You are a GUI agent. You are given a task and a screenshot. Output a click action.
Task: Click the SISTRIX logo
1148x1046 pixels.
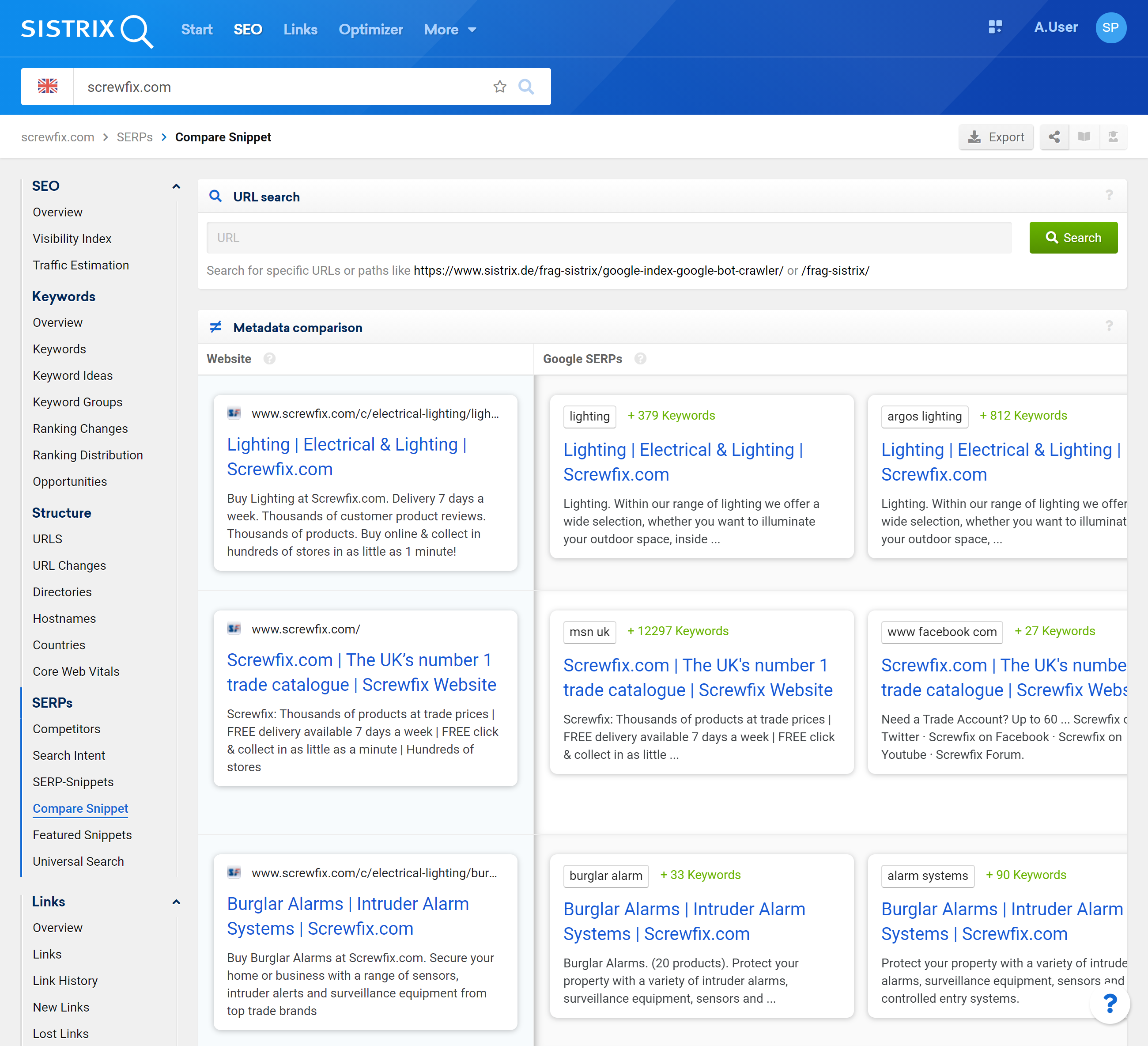[x=87, y=30]
